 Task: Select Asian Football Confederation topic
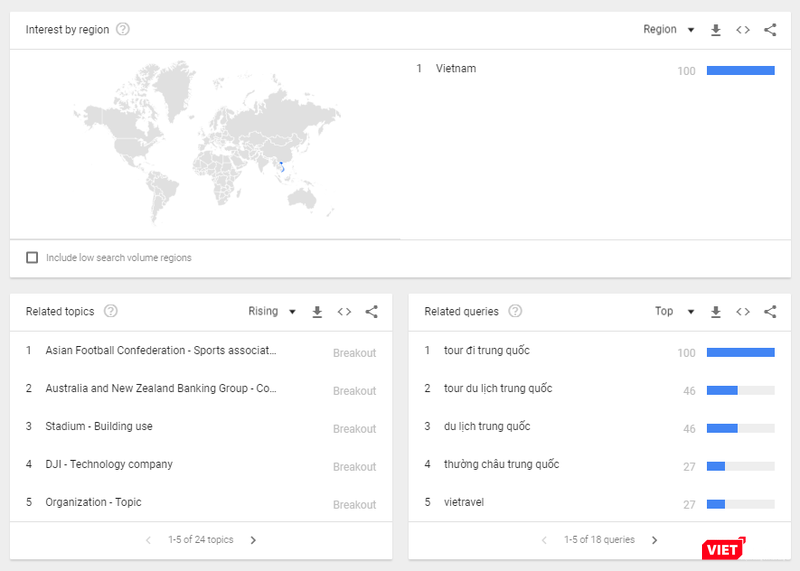[x=160, y=351]
